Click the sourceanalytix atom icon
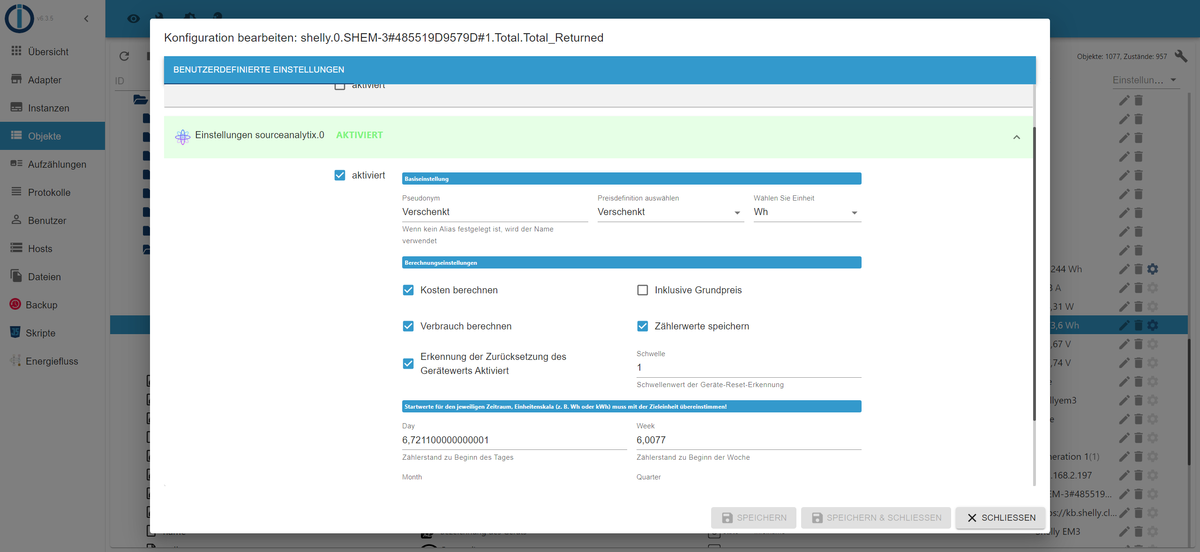The width and height of the screenshot is (1200, 552). [x=182, y=136]
